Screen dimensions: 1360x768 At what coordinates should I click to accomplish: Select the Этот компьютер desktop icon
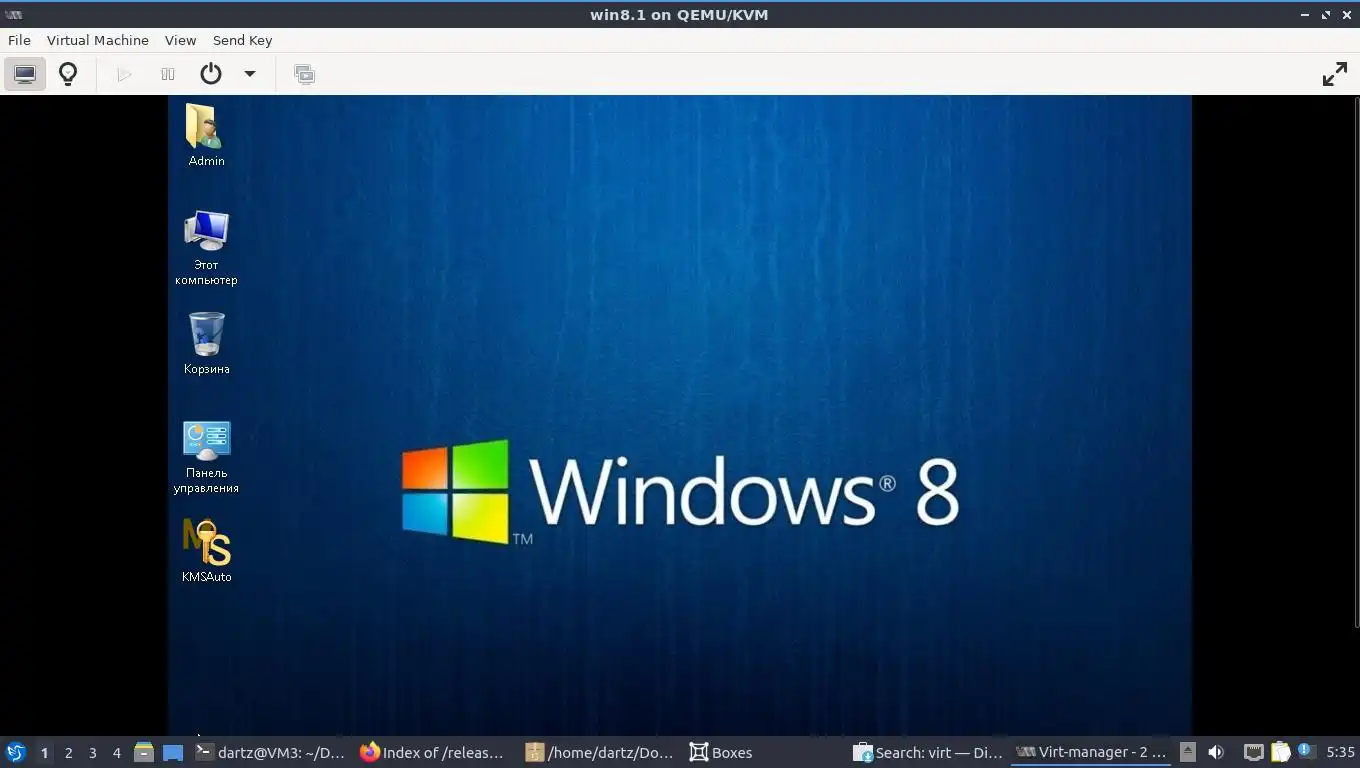pyautogui.click(x=206, y=247)
